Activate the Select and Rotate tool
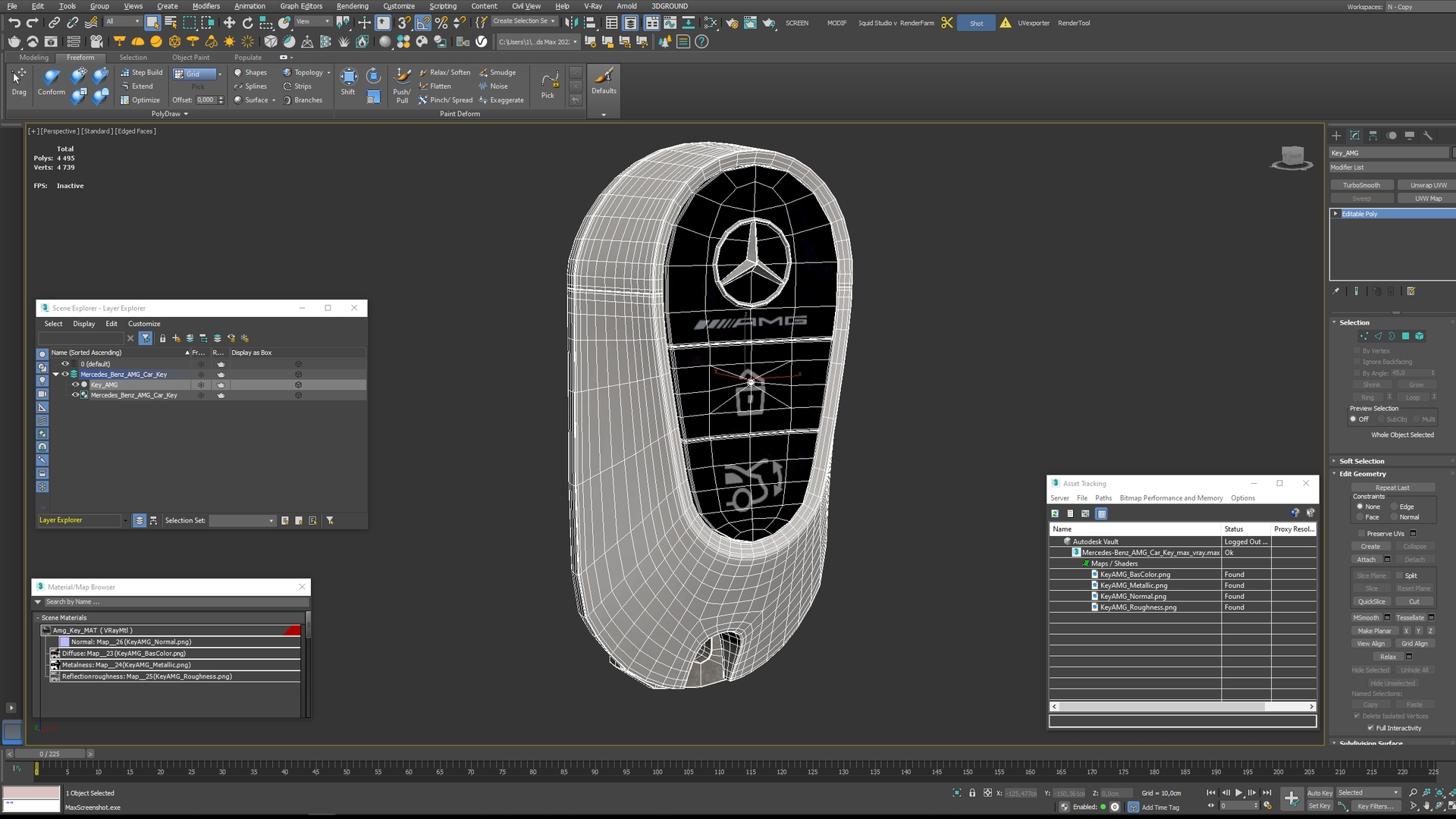 [248, 23]
